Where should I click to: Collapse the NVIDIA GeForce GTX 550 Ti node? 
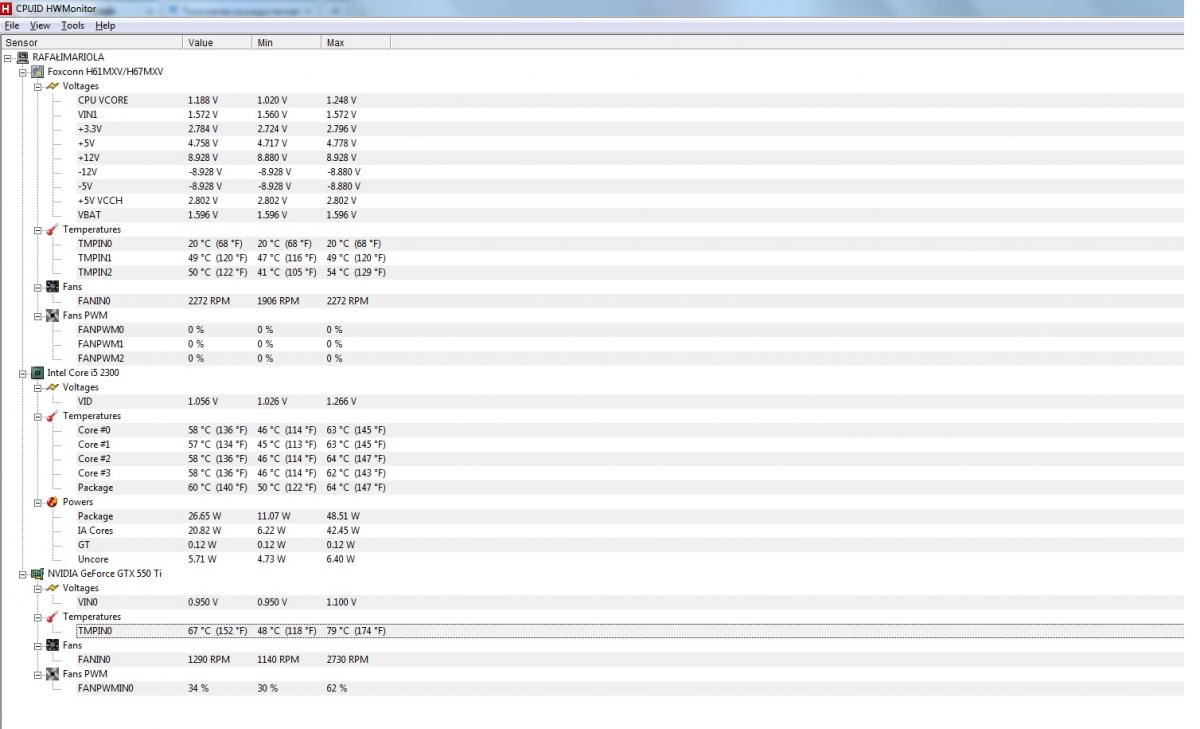point(22,574)
